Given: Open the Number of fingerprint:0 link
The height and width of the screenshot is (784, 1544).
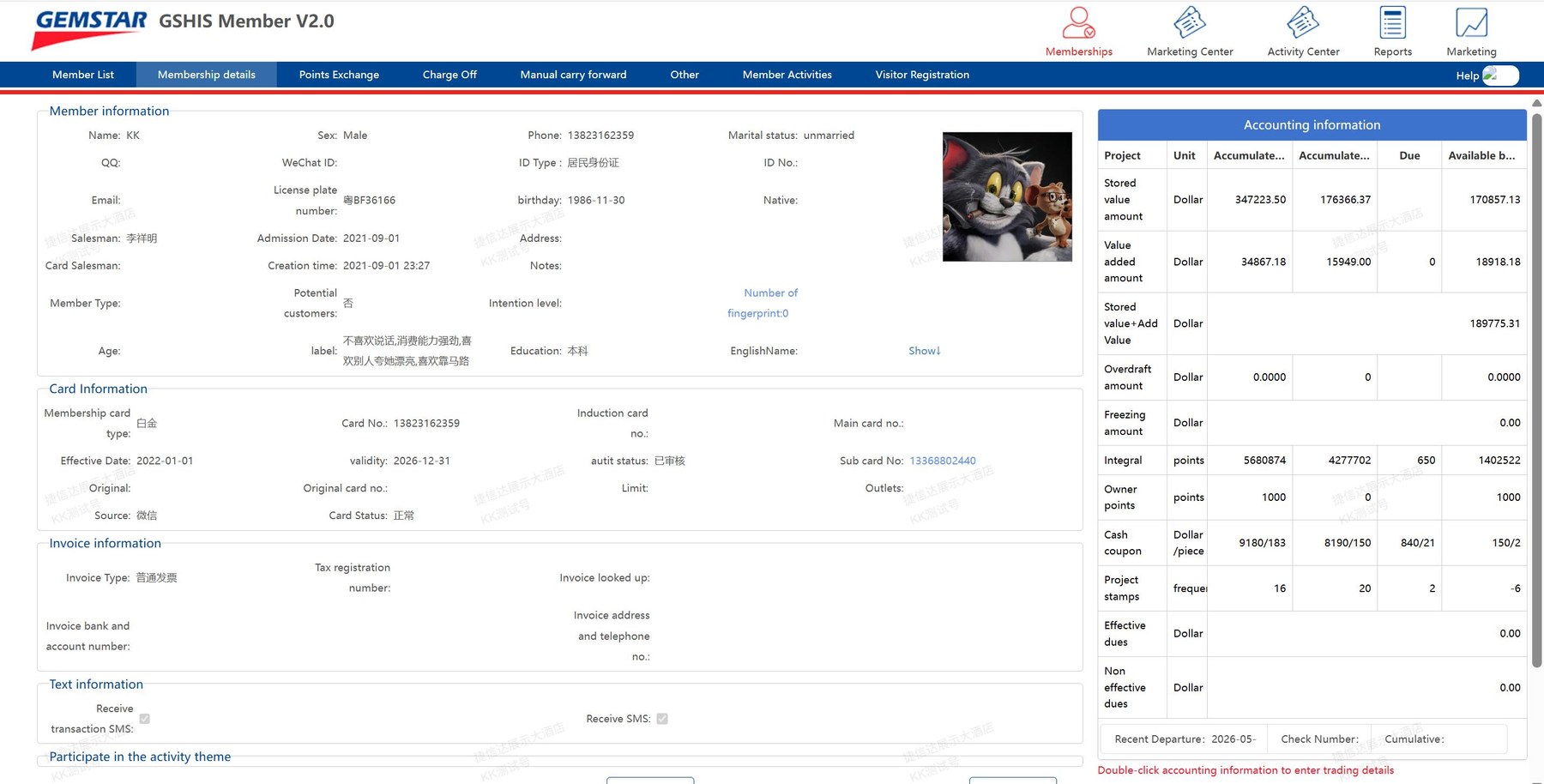Looking at the screenshot, I should [763, 303].
